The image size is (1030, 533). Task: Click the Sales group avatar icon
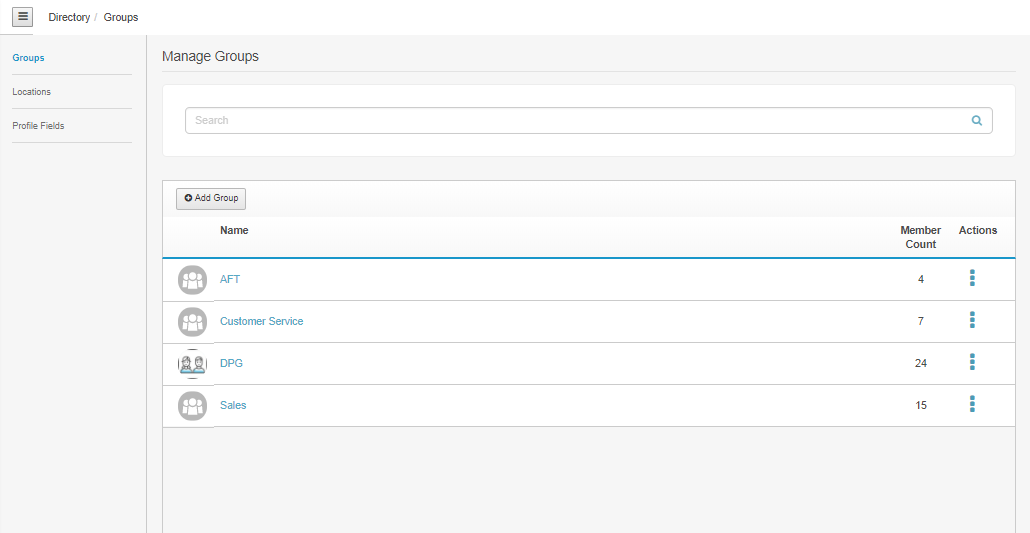tap(192, 406)
